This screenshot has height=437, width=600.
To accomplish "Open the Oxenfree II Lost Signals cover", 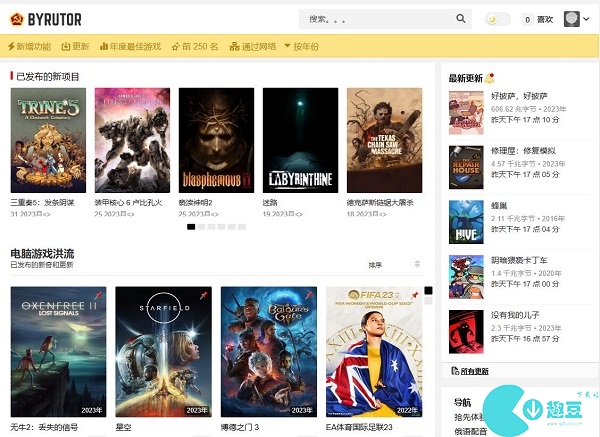I will pyautogui.click(x=59, y=352).
